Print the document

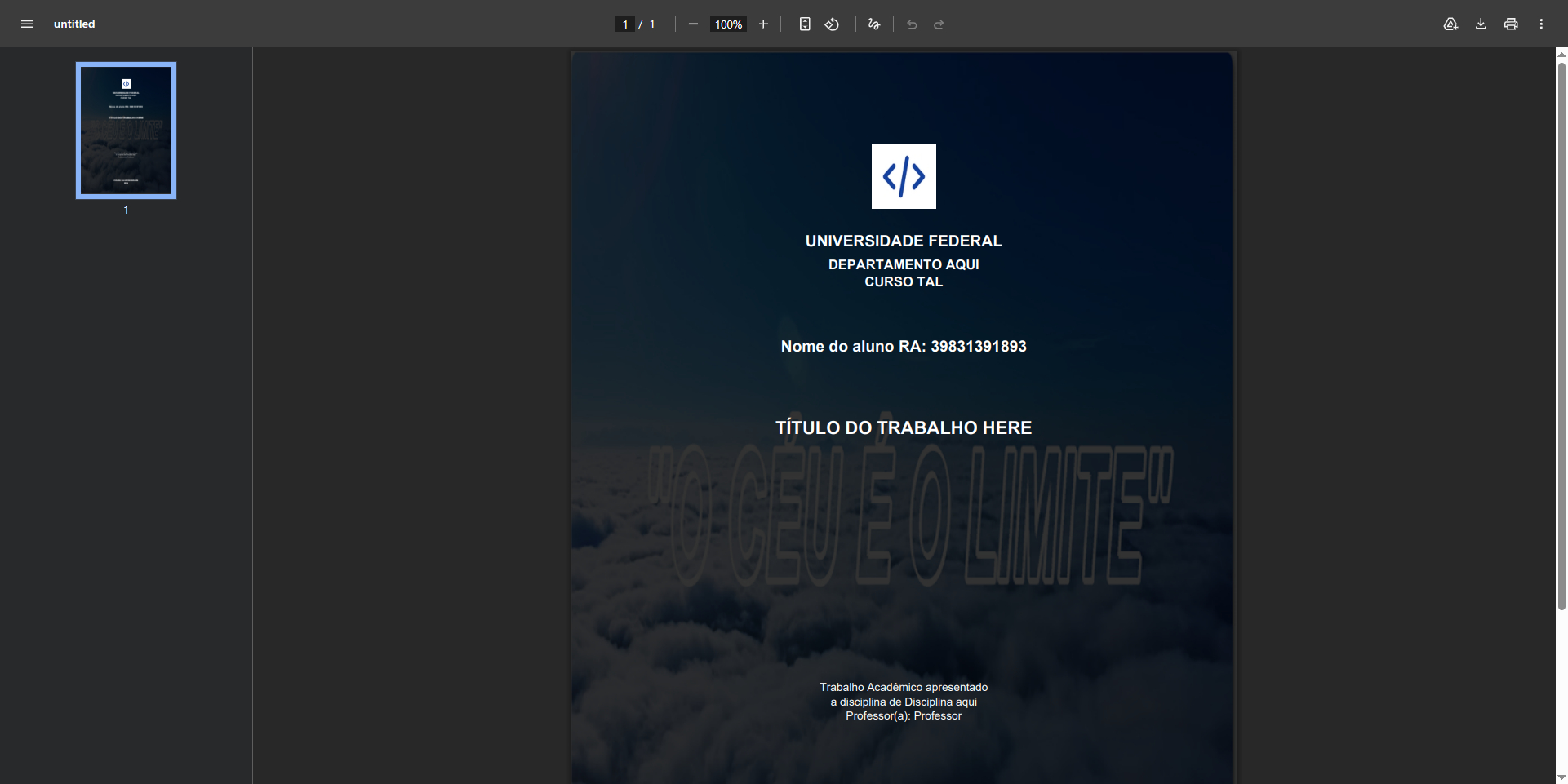[1511, 24]
